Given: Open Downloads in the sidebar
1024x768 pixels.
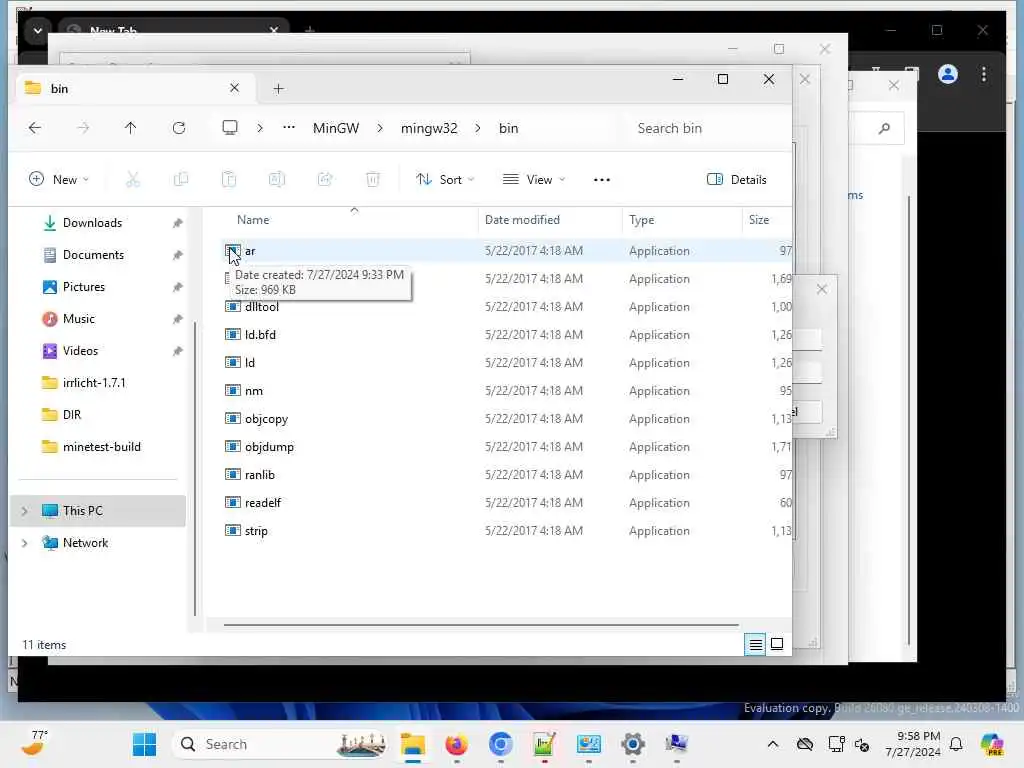Looking at the screenshot, I should click(x=92, y=223).
